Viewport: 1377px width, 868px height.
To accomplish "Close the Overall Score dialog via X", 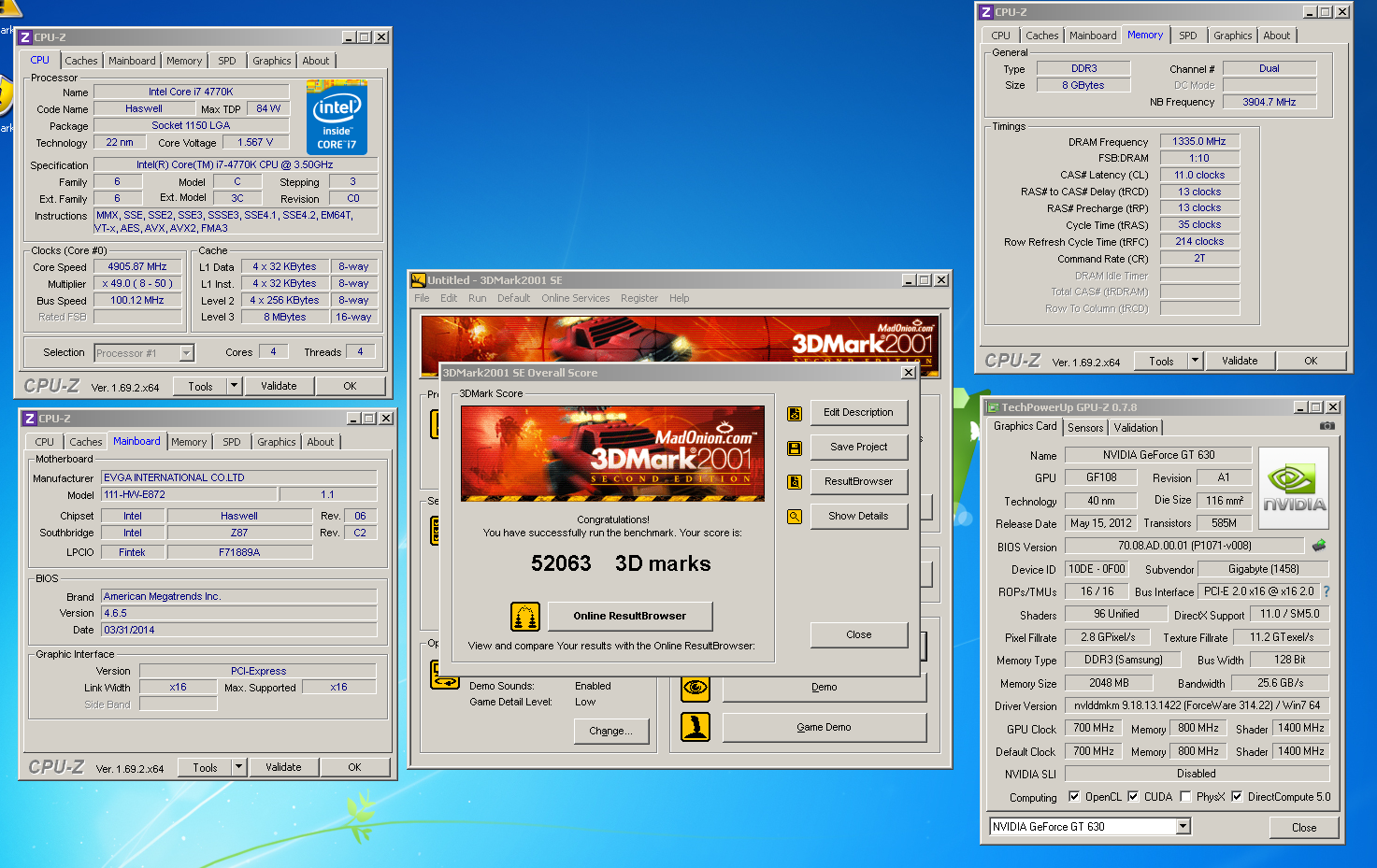I will [x=908, y=373].
